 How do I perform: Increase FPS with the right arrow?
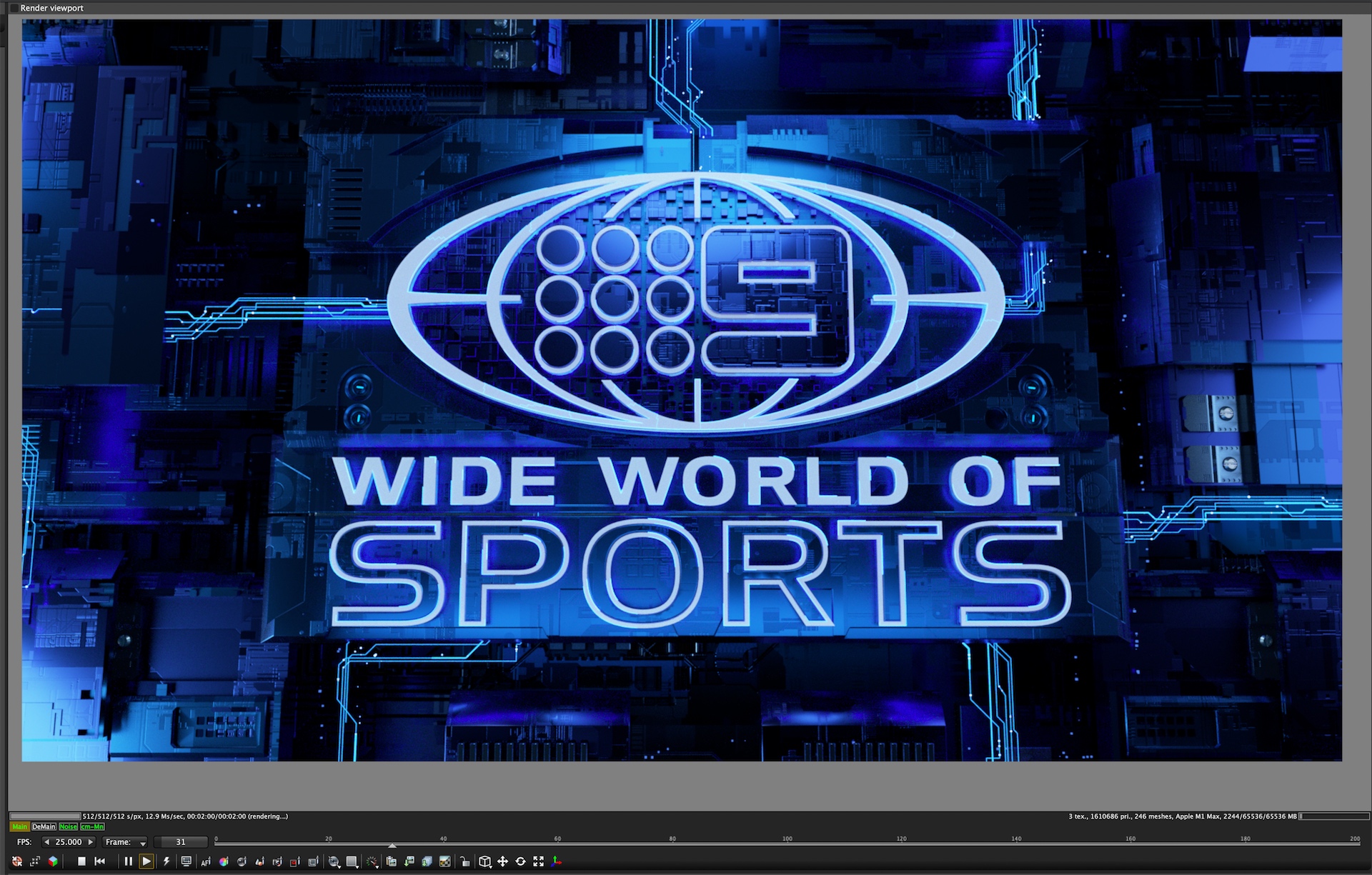coord(91,842)
